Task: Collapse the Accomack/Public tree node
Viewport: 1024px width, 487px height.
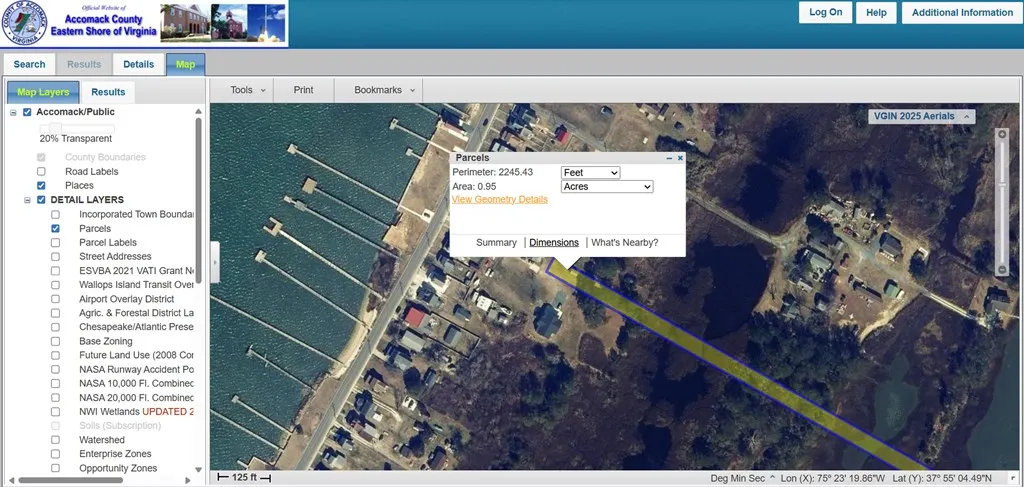Action: 13,112
